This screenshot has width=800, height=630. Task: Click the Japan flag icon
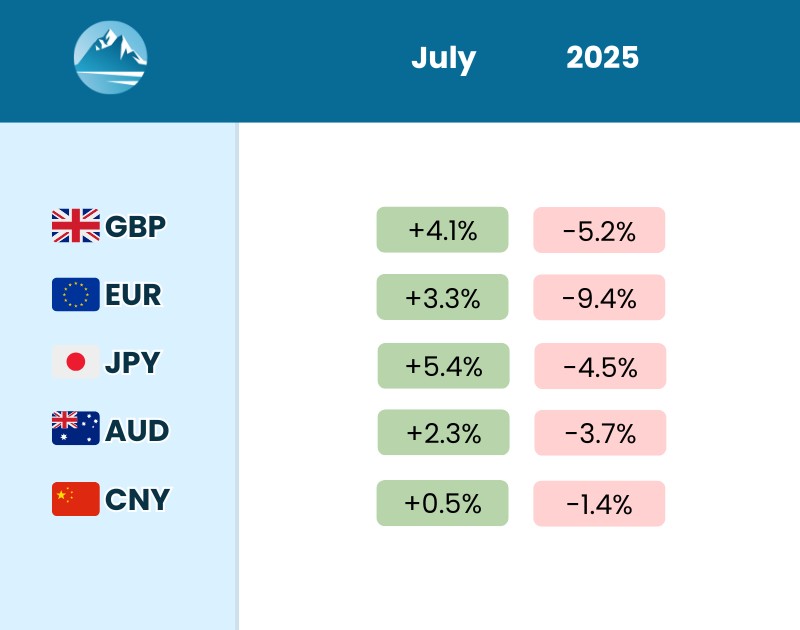click(x=76, y=362)
